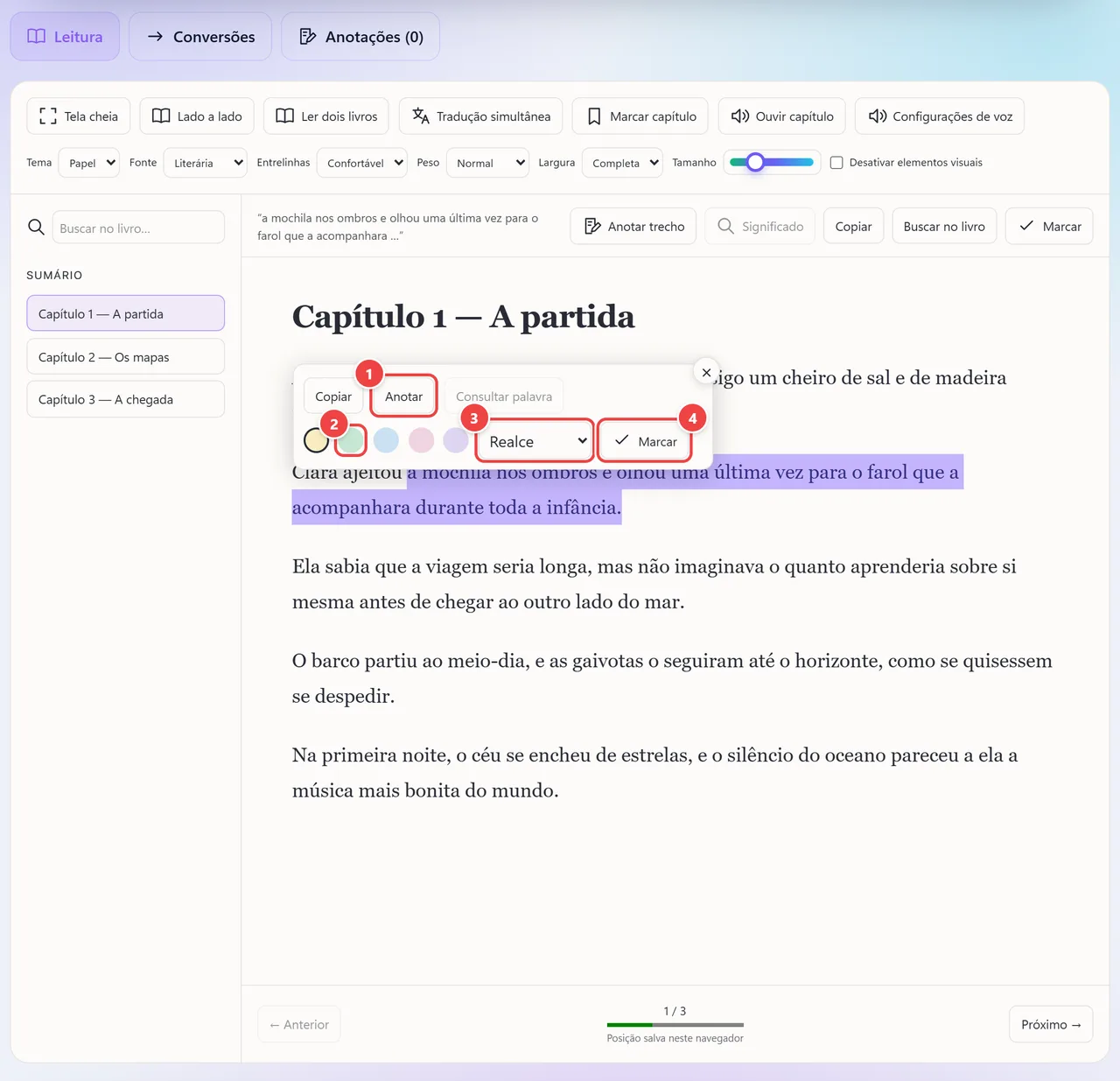Expand the Fonte dropdown showing Literária
The image size is (1120, 1081).
click(x=206, y=163)
